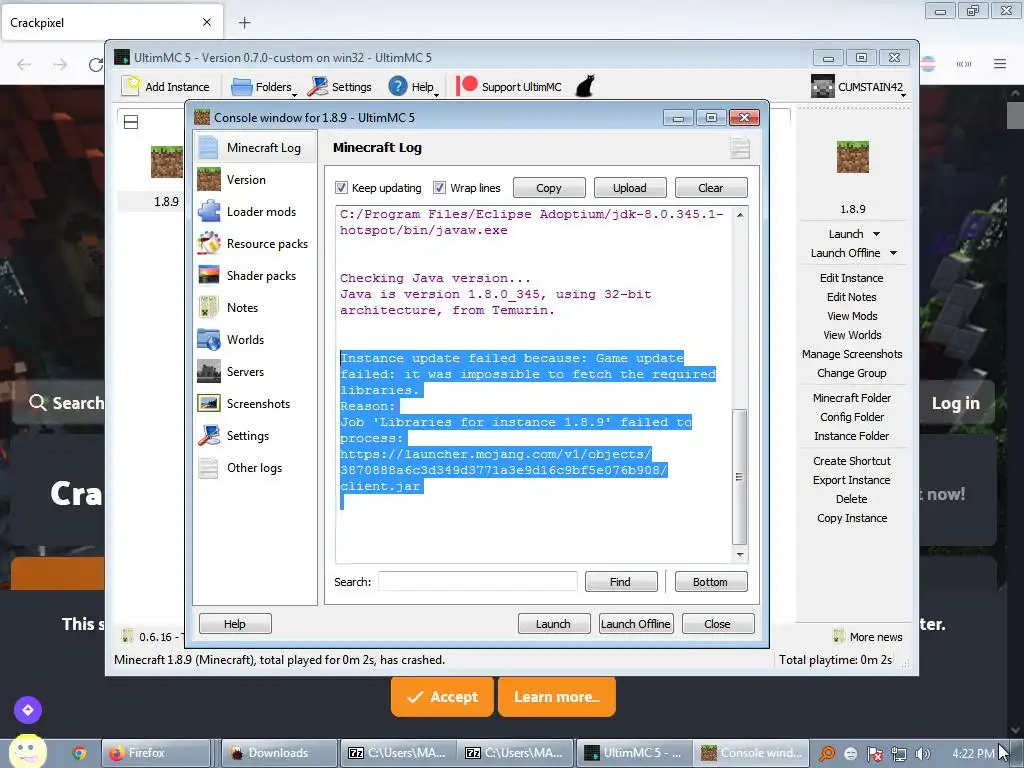Open the Worlds page
This screenshot has width=1024, height=768.
pyautogui.click(x=255, y=340)
